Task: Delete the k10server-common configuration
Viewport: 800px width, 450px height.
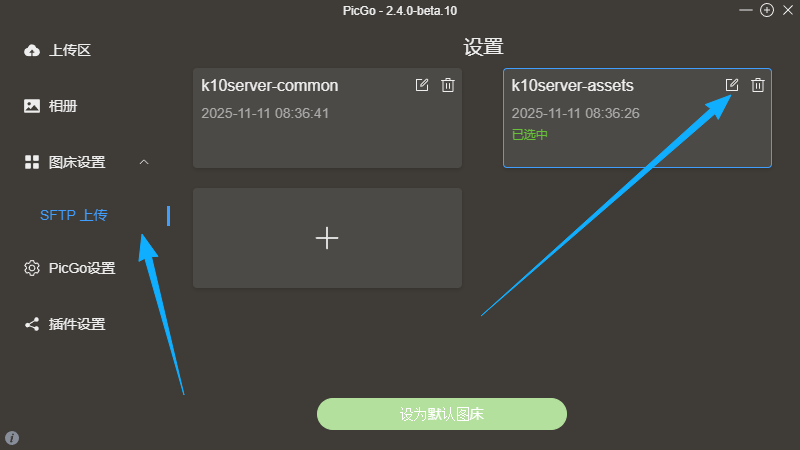Action: tap(448, 85)
